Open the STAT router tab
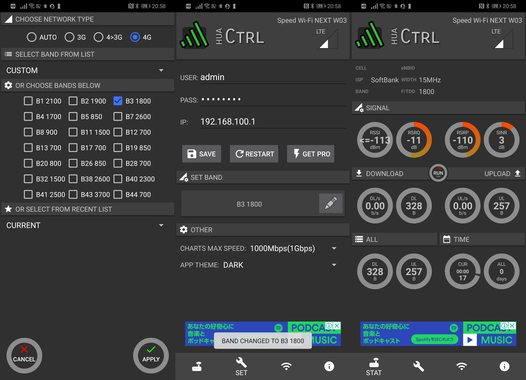The image size is (526, 380). (x=374, y=367)
